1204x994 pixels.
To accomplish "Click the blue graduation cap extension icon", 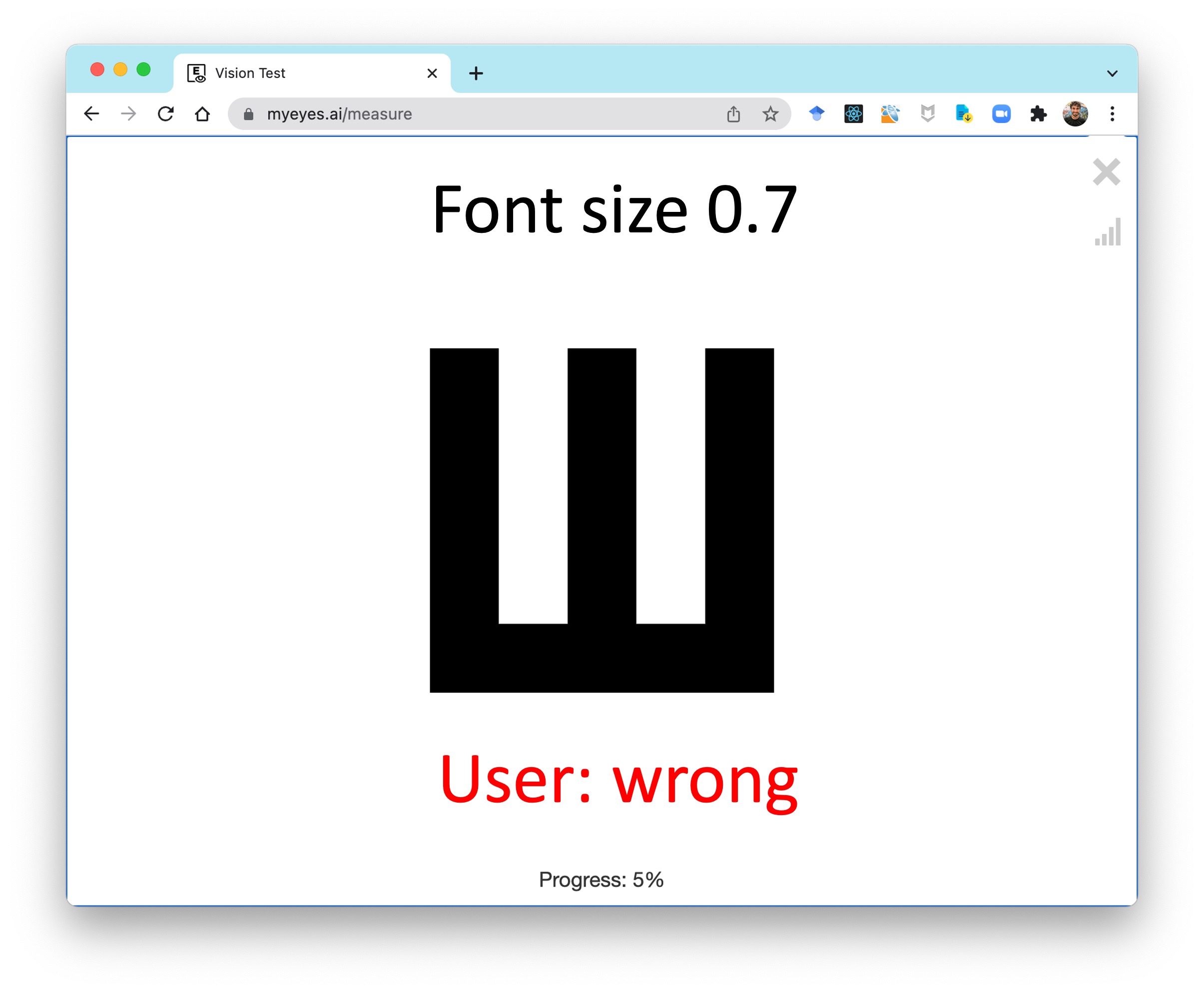I will [817, 114].
